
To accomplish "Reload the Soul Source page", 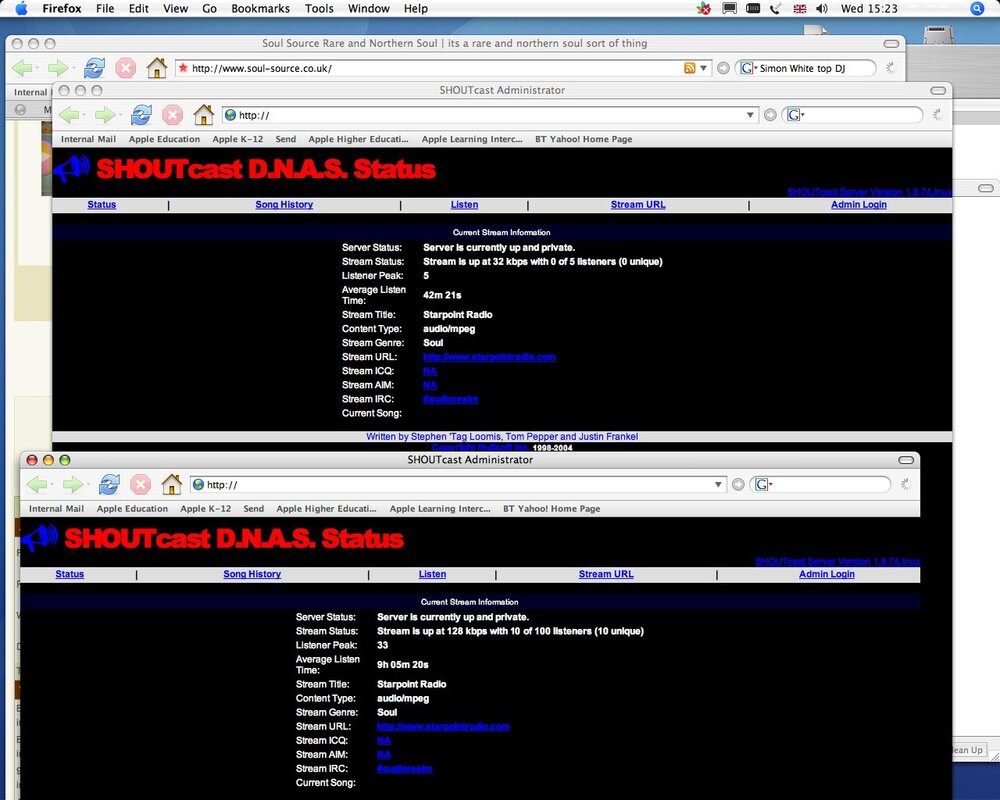I will point(94,68).
